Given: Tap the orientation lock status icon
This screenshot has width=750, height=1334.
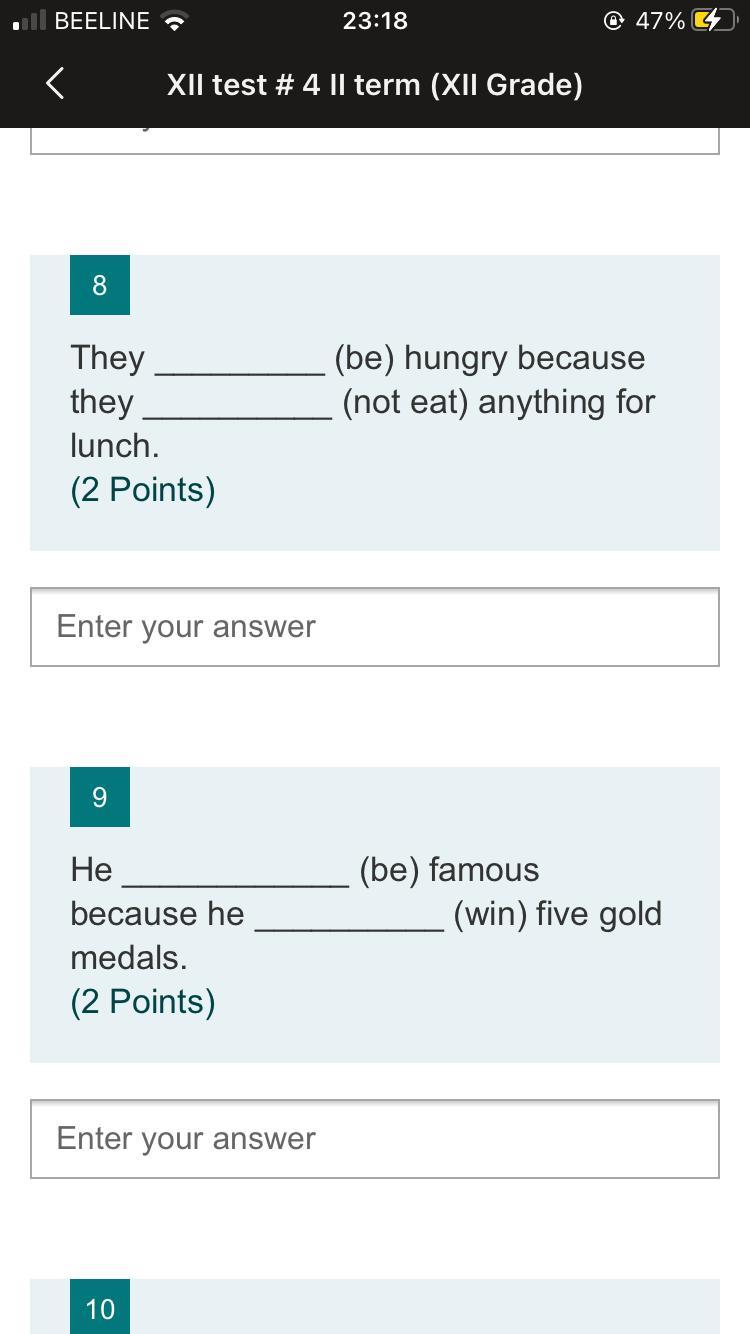Looking at the screenshot, I should point(614,21).
